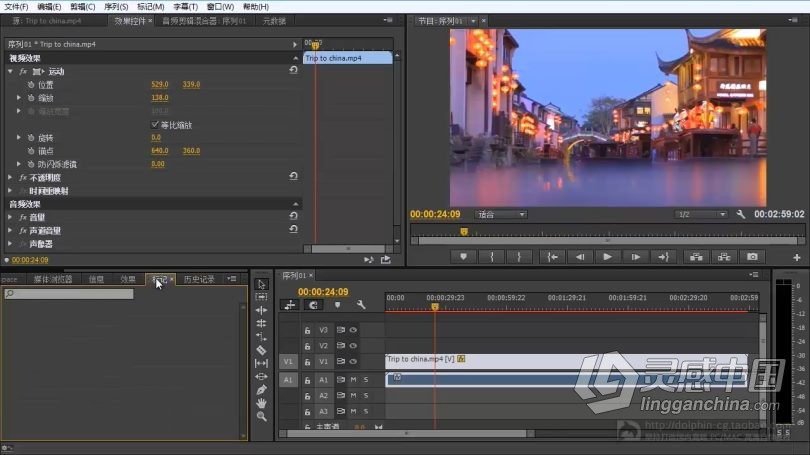Image resolution: width=810 pixels, height=455 pixels.
Task: Open the 剪辑(C) menu
Action: coord(83,7)
